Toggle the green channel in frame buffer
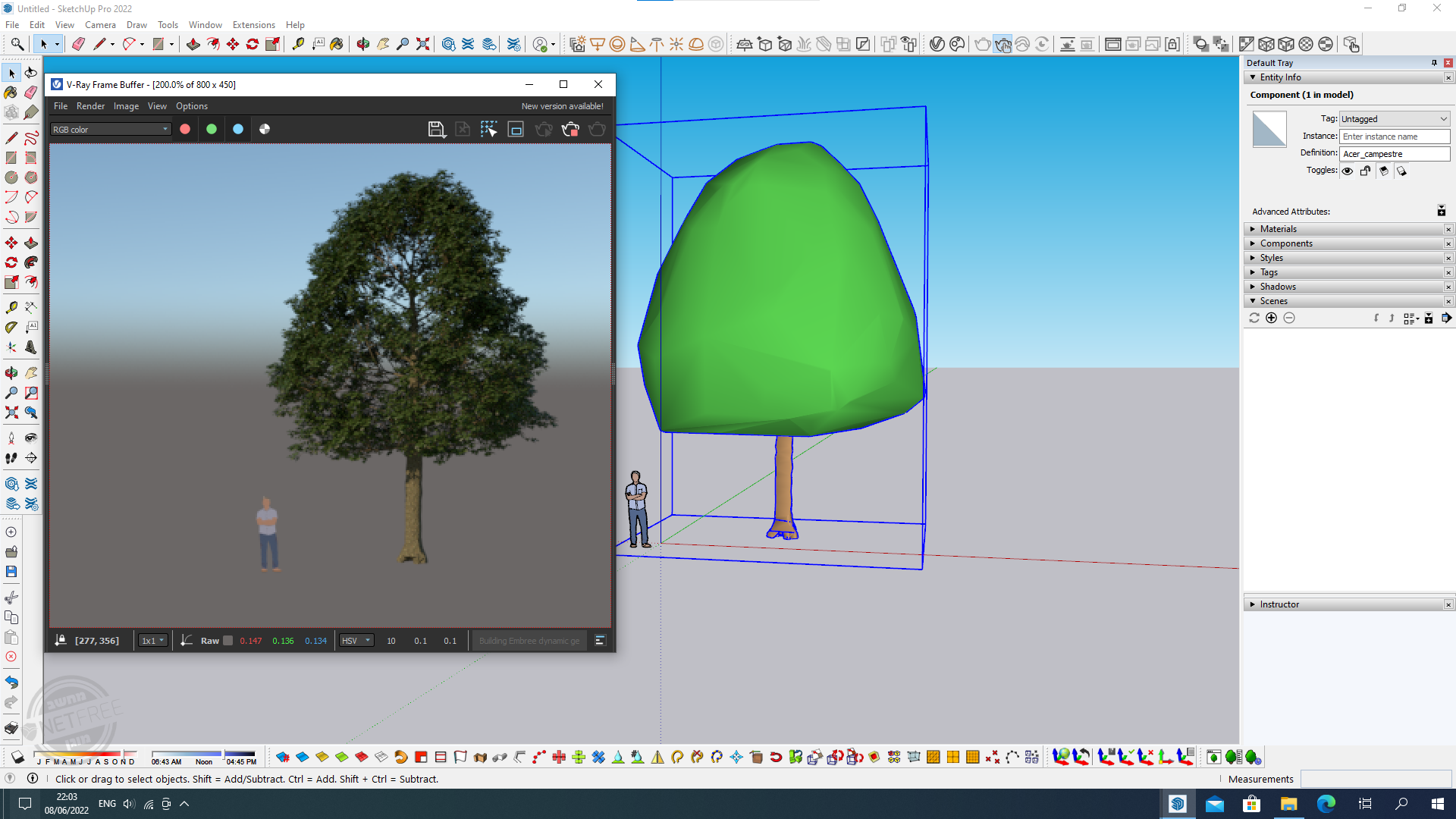Image resolution: width=1456 pixels, height=819 pixels. pyautogui.click(x=212, y=130)
